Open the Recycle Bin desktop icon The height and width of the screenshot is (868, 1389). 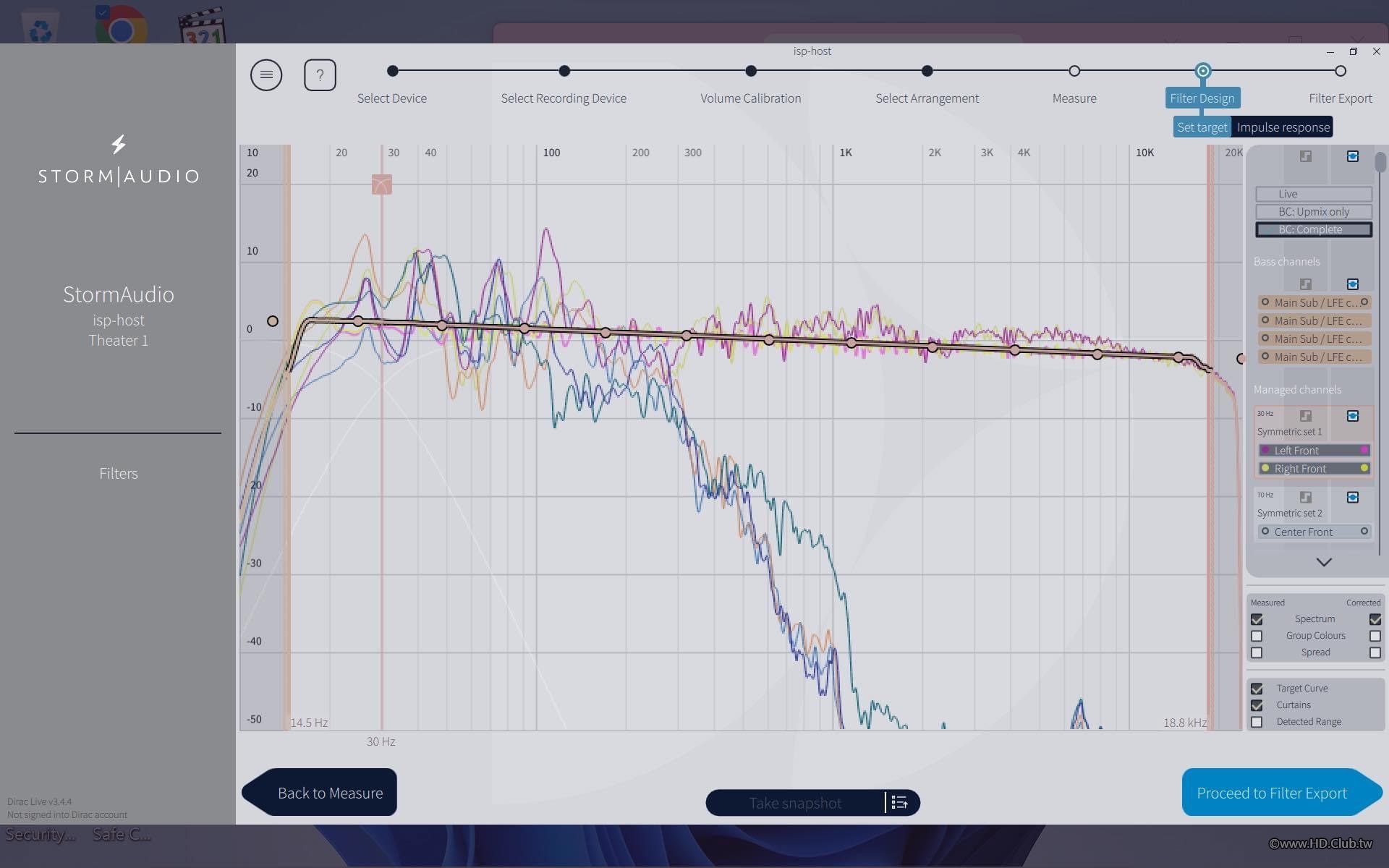pyautogui.click(x=41, y=27)
